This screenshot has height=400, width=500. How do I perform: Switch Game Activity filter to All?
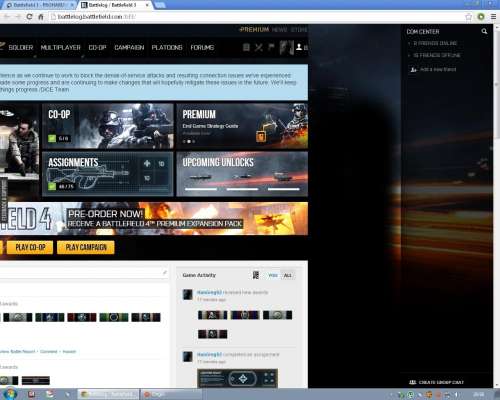pyautogui.click(x=287, y=275)
